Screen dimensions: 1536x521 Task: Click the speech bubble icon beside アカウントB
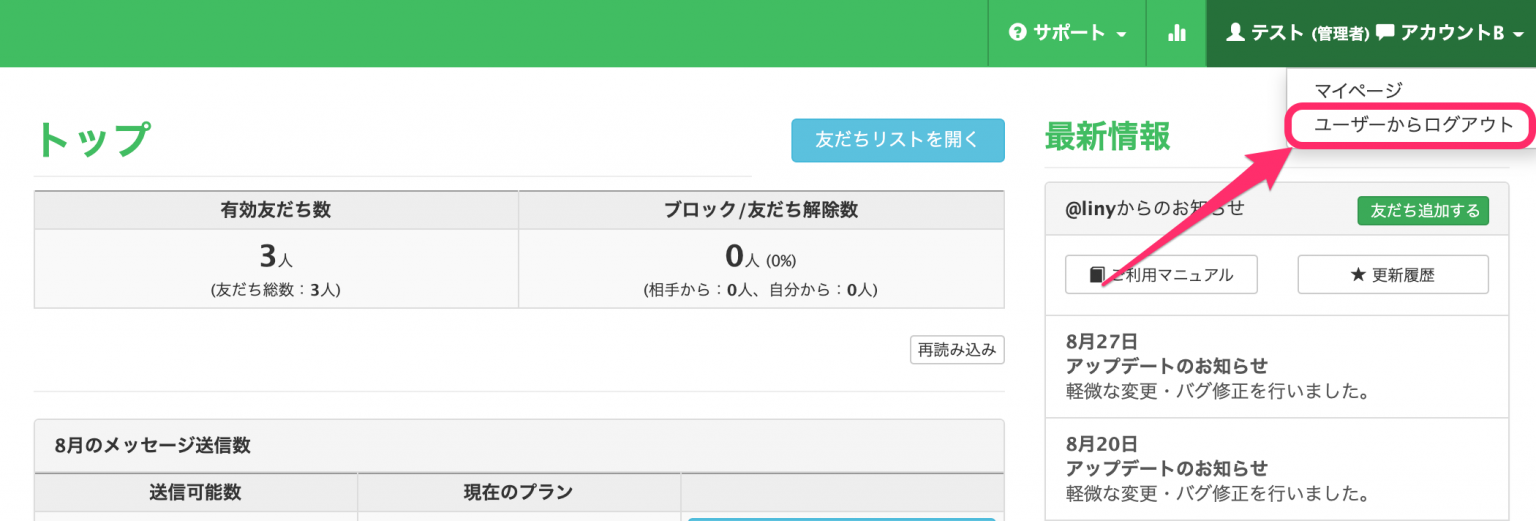(1385, 33)
